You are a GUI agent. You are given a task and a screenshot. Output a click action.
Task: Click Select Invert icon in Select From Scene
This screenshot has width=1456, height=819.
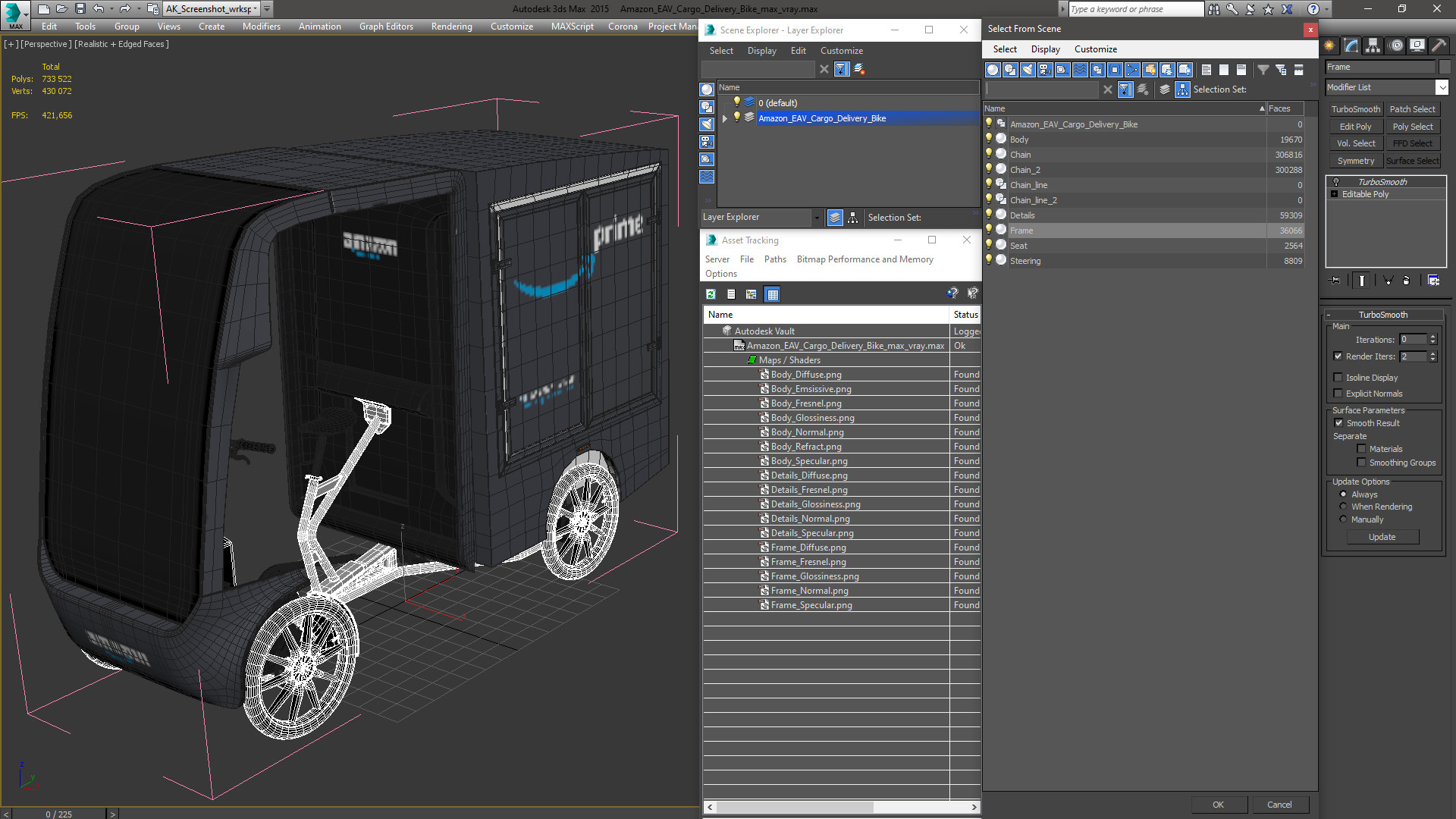[x=1241, y=70]
